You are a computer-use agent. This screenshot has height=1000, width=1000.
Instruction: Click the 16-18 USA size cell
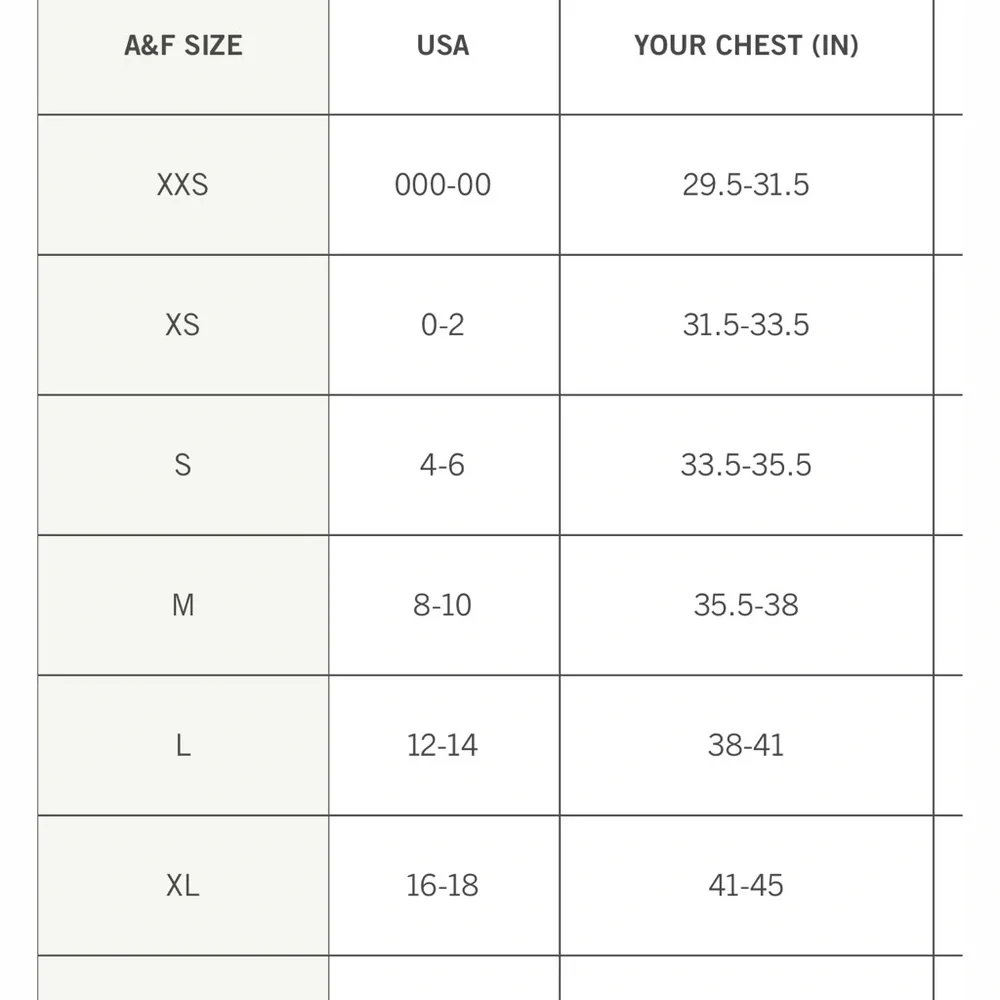click(x=443, y=886)
